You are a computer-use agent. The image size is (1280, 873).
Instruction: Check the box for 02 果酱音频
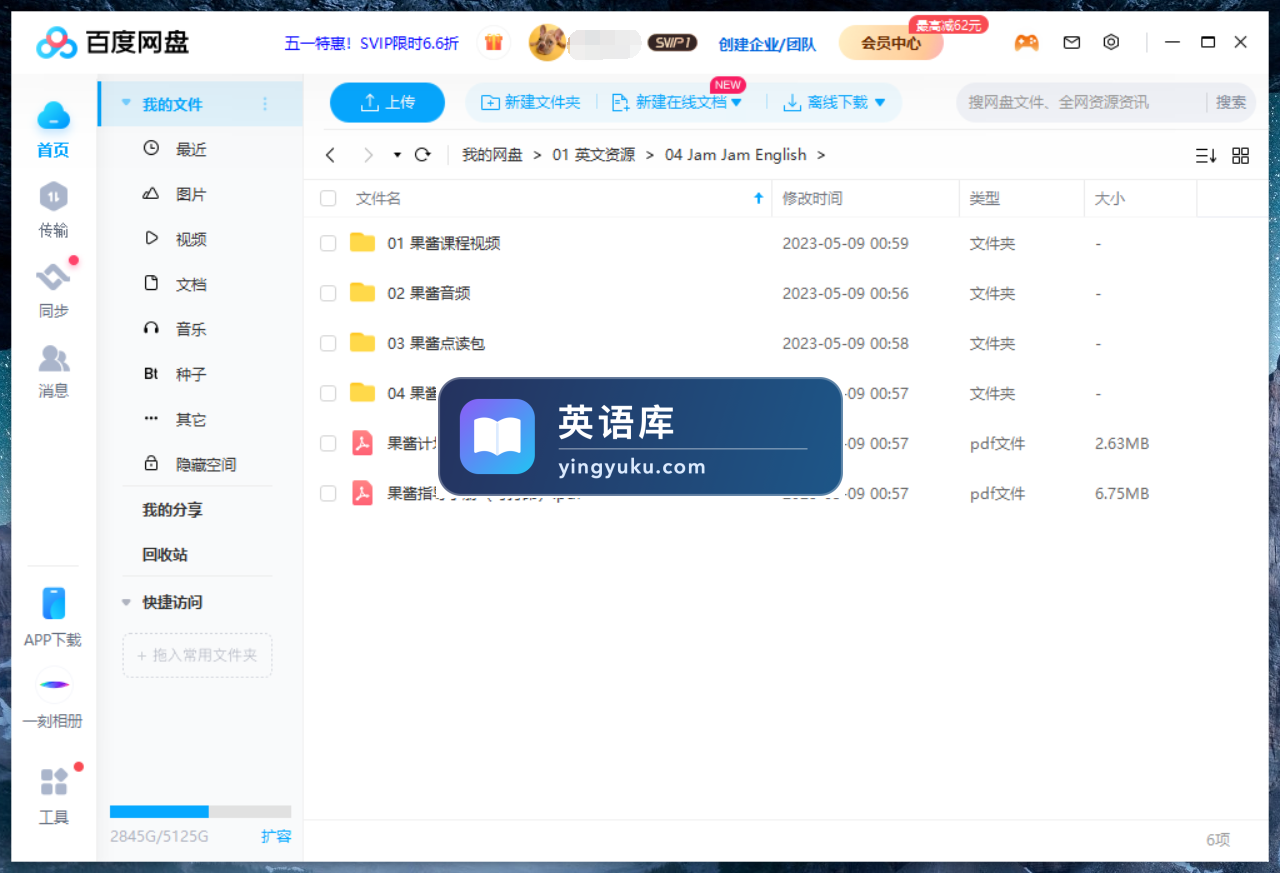tap(328, 293)
